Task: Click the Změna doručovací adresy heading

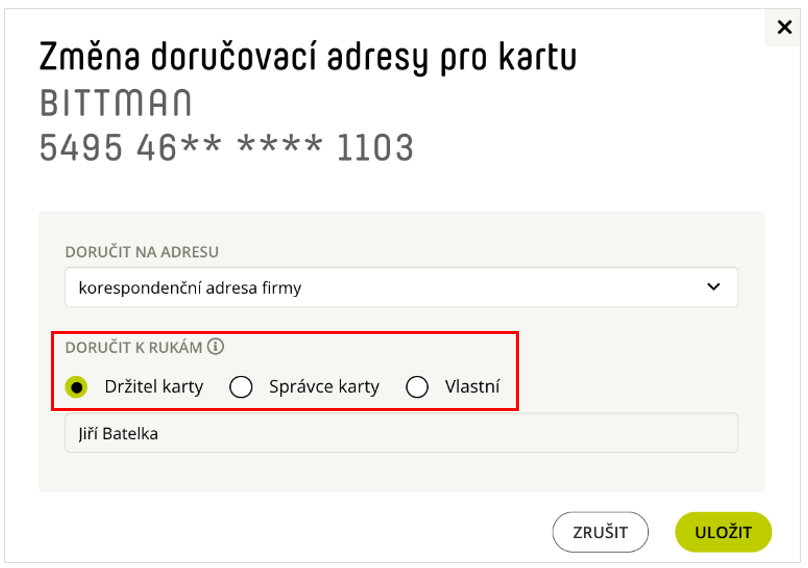Action: pyautogui.click(x=308, y=58)
